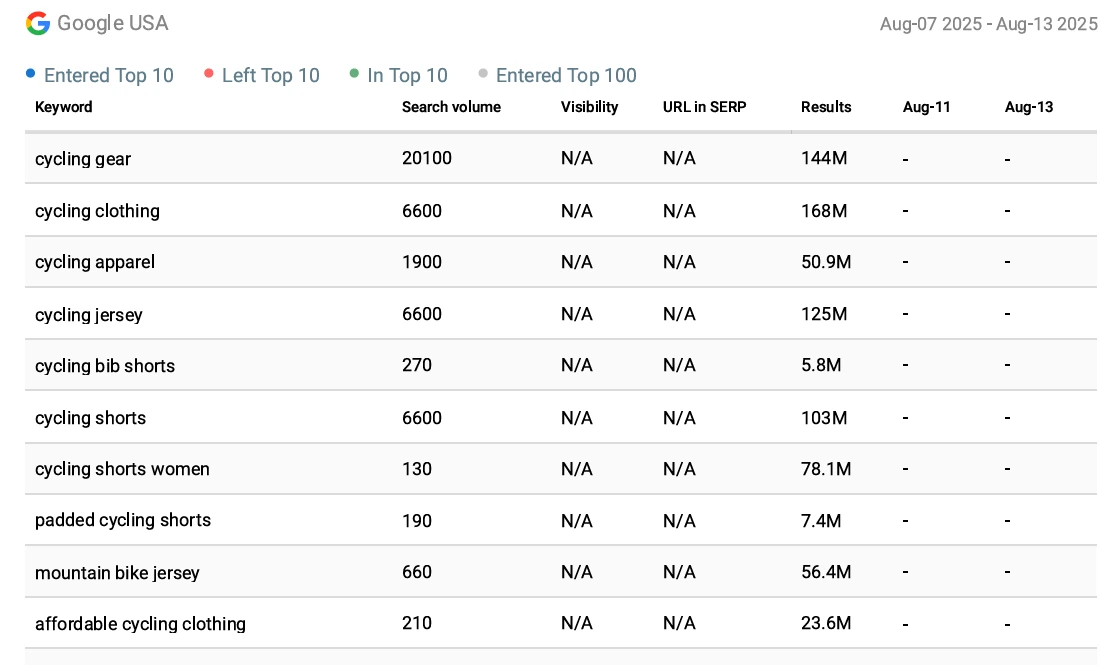The image size is (1112, 665).
Task: Select the Aug-11 date column header
Action: click(926, 107)
